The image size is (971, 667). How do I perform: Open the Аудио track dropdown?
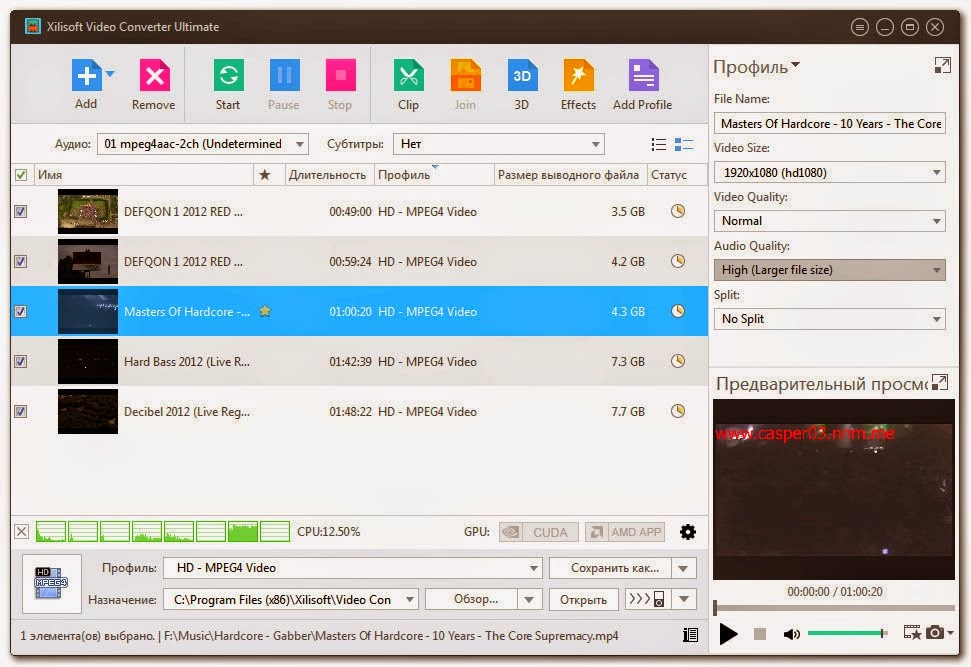(203, 144)
